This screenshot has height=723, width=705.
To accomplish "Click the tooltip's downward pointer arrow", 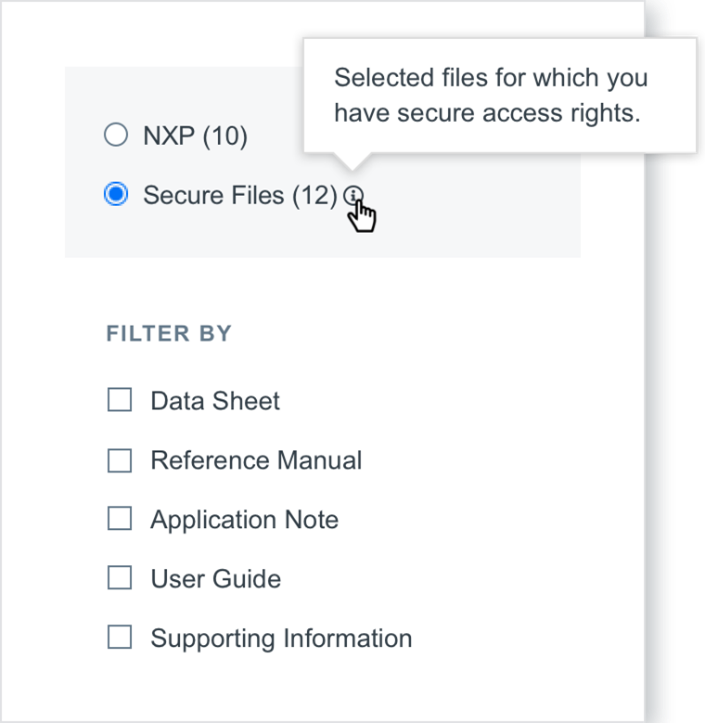I will [351, 162].
